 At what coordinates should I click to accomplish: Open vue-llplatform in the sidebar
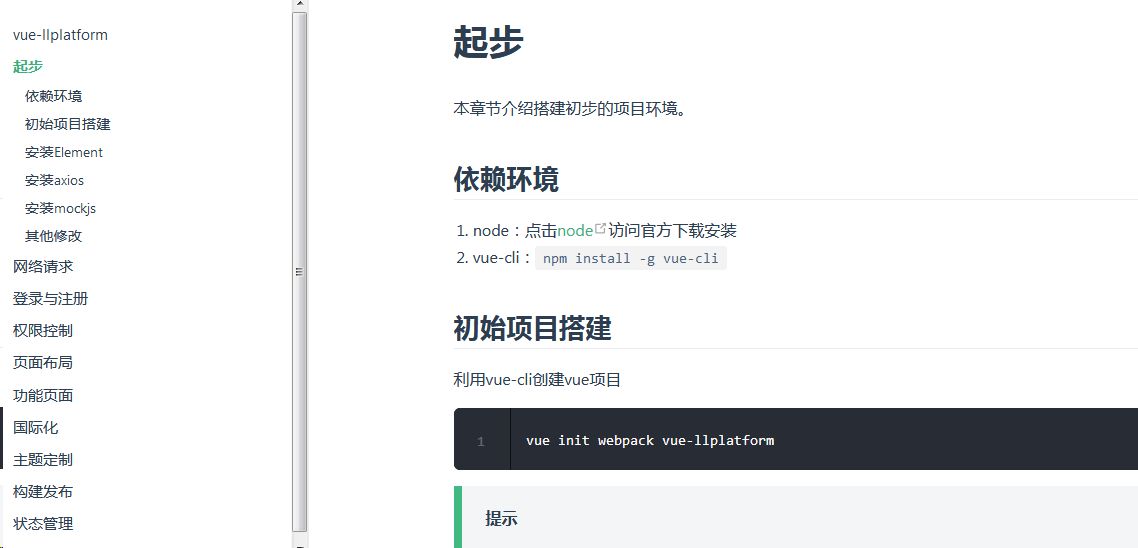point(60,35)
